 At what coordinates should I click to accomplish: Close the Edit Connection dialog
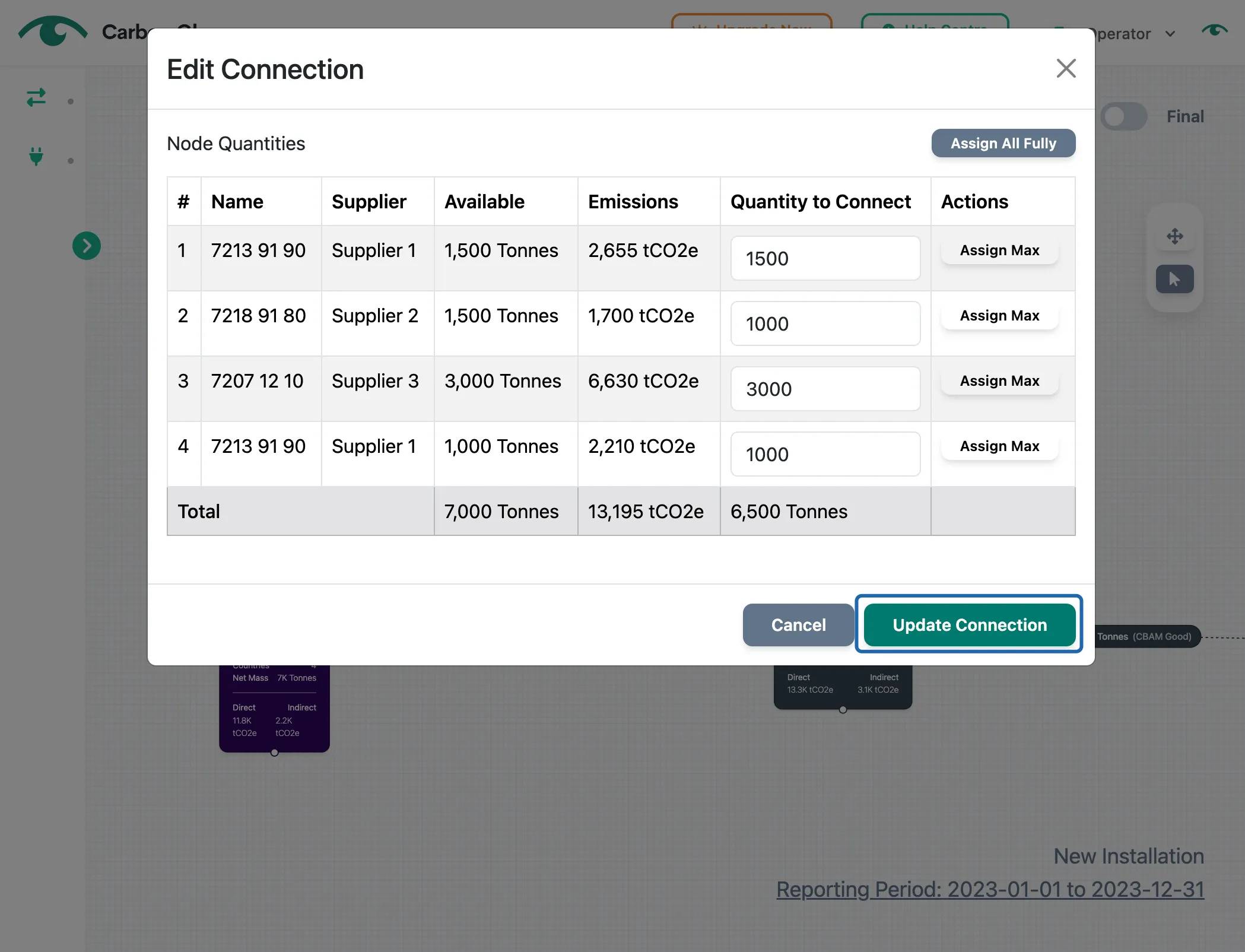pos(1066,69)
